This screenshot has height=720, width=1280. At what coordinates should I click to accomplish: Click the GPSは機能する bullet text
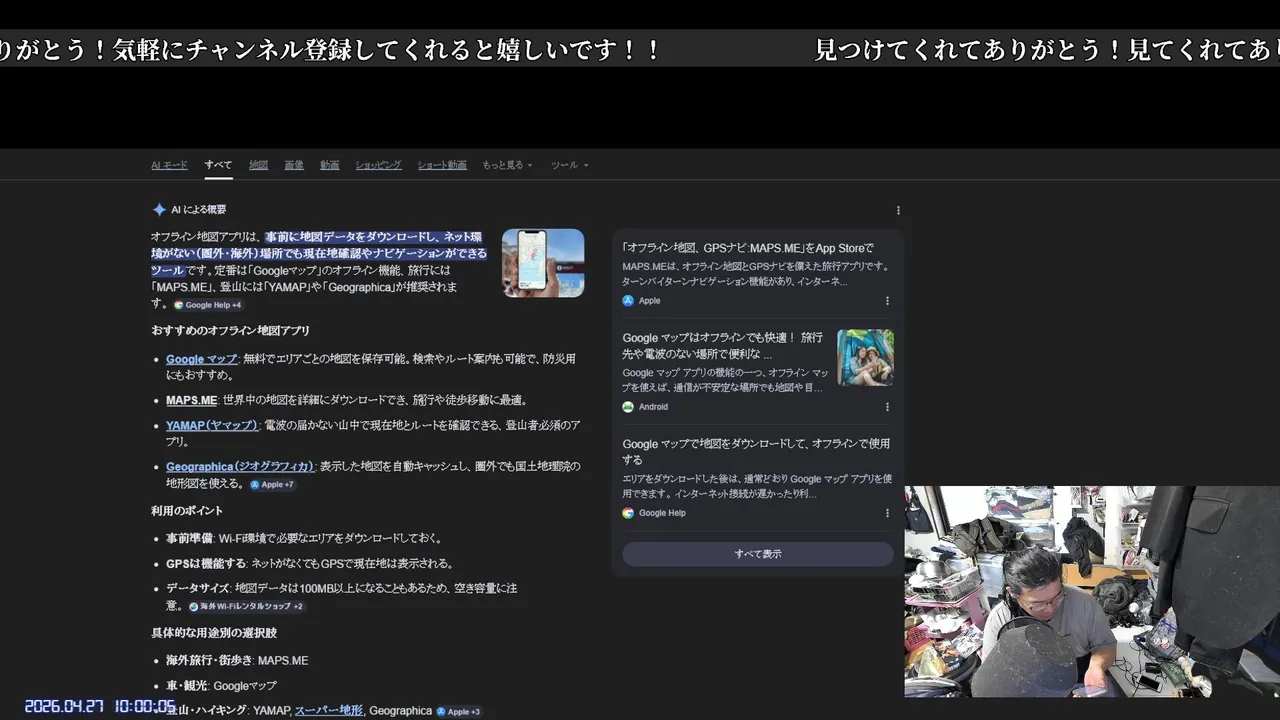(310, 563)
